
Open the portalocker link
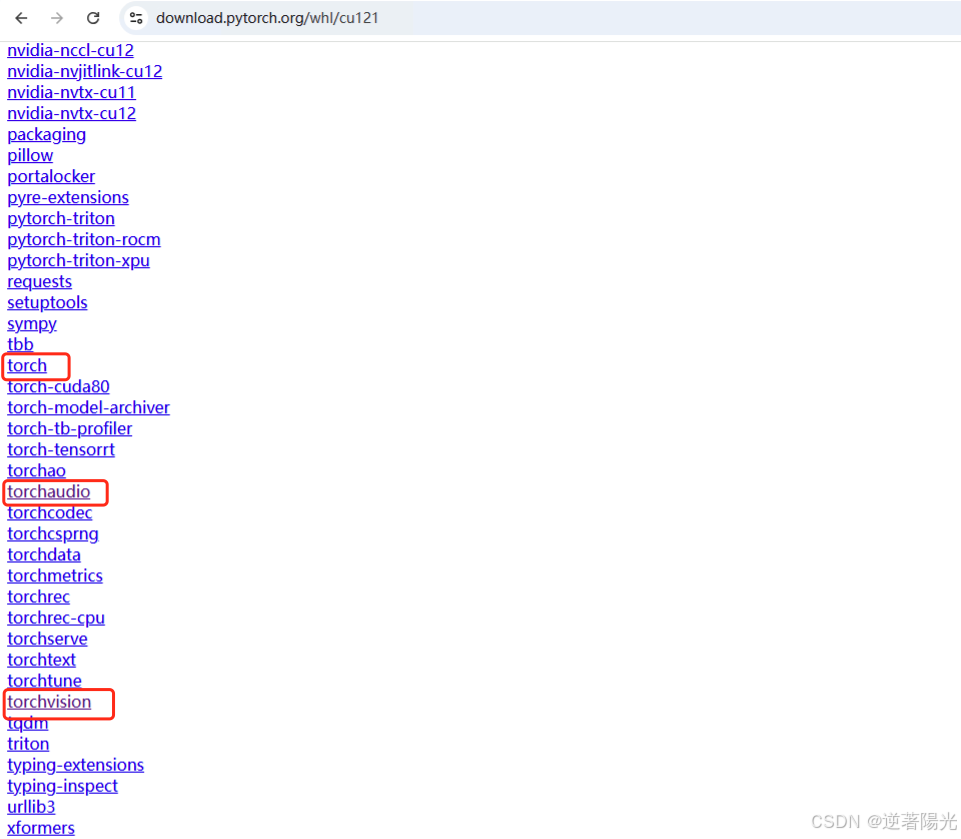(x=51, y=177)
